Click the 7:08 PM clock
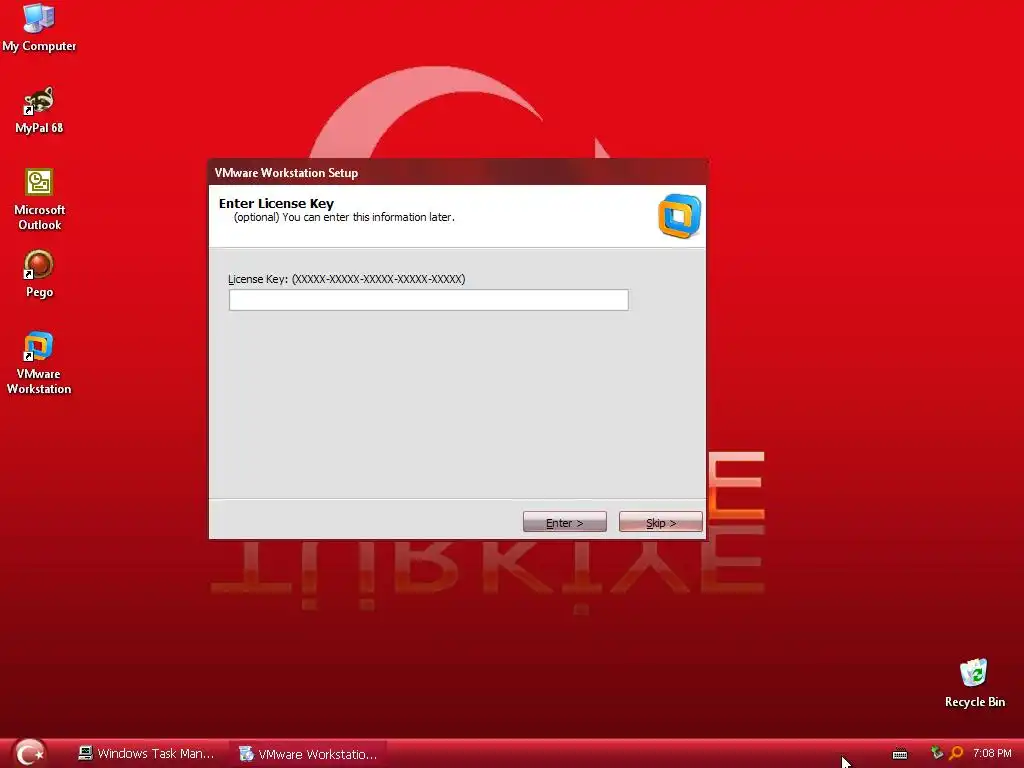Screen dimensions: 1024x768 tap(992, 753)
